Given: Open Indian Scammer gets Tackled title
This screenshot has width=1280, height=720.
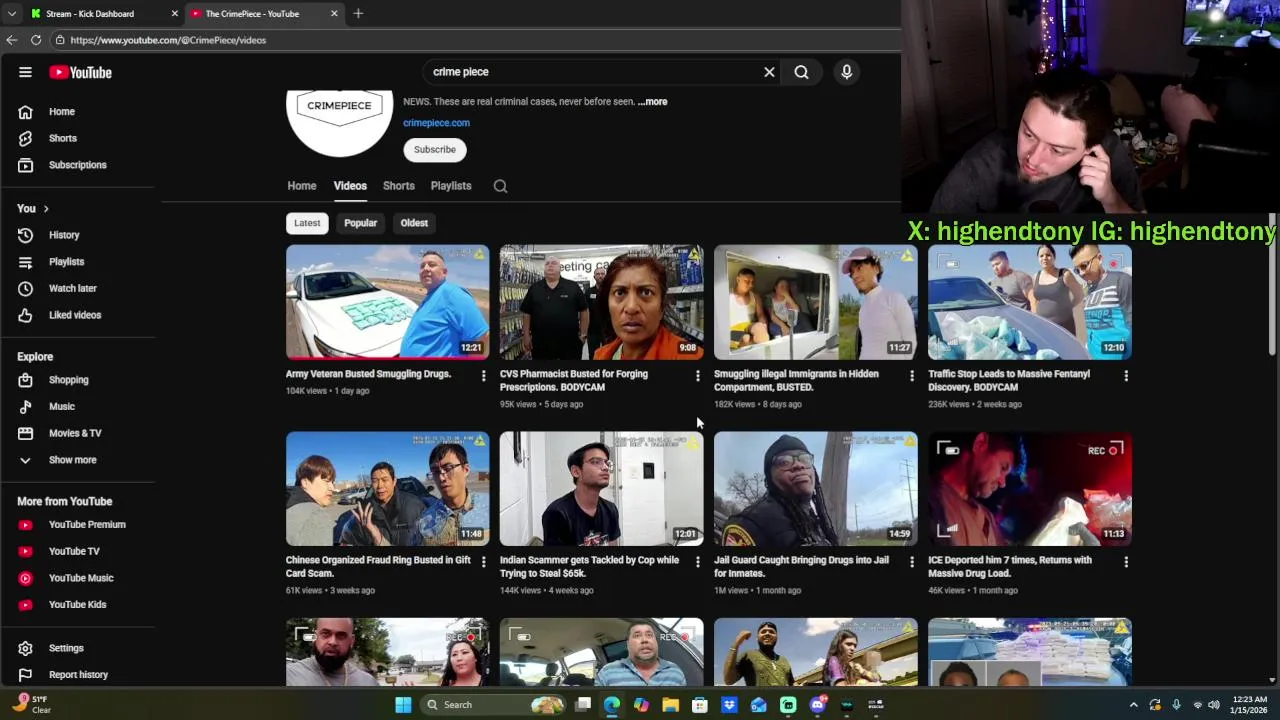Looking at the screenshot, I should click(589, 567).
